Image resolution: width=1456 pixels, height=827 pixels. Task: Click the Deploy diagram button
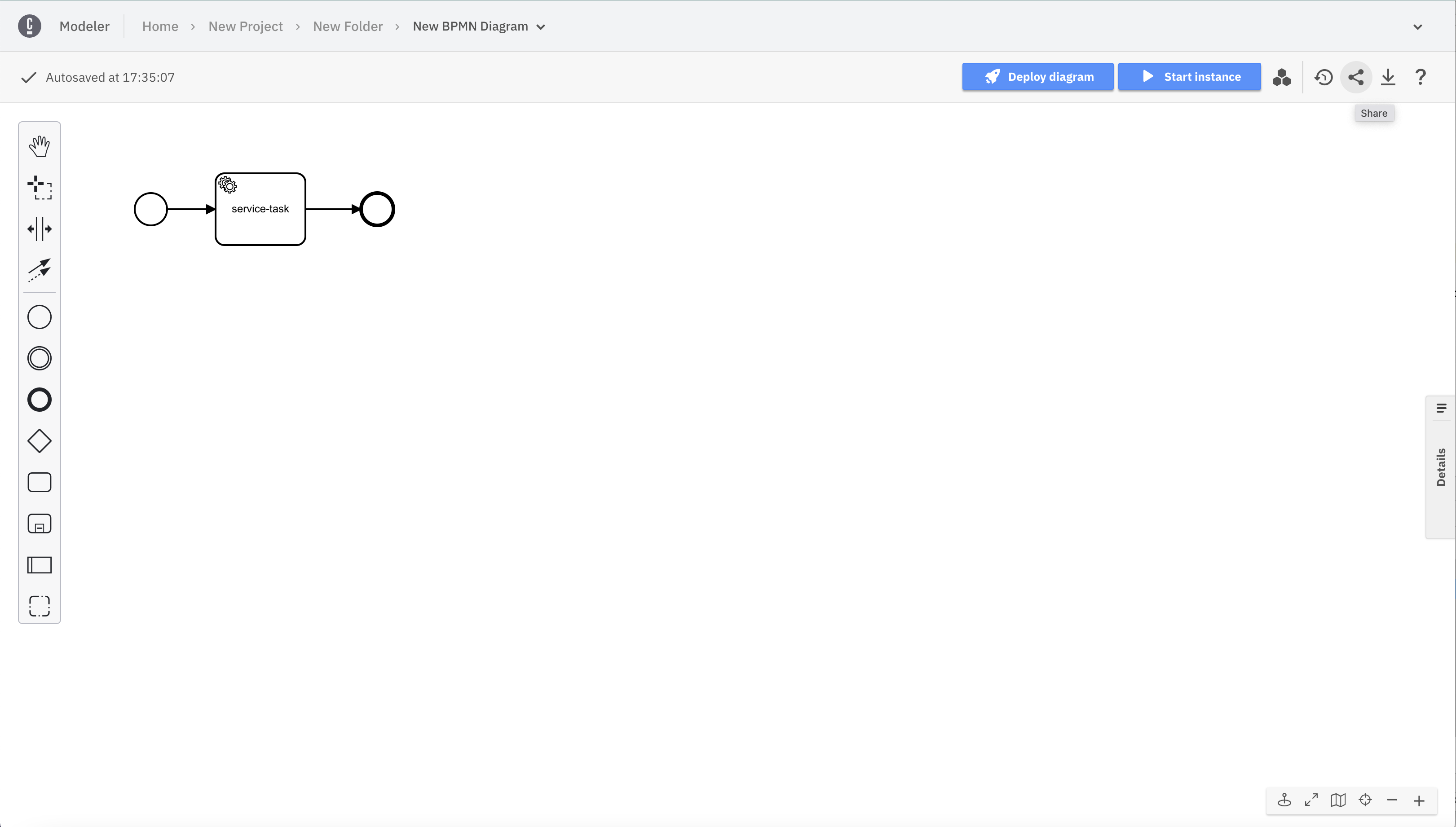[x=1037, y=77]
